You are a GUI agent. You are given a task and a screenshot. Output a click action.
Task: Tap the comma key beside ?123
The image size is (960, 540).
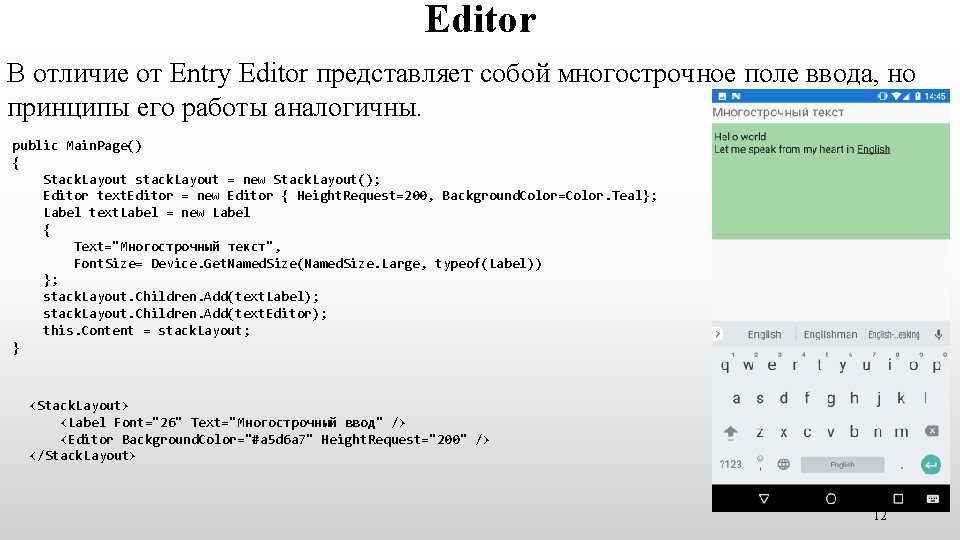pyautogui.click(x=760, y=464)
